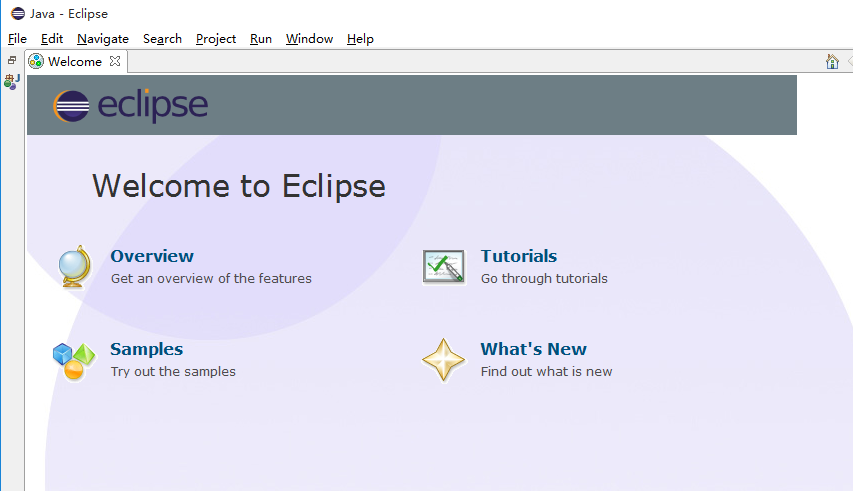
Task: Click the Overview globe icon
Action: point(75,267)
